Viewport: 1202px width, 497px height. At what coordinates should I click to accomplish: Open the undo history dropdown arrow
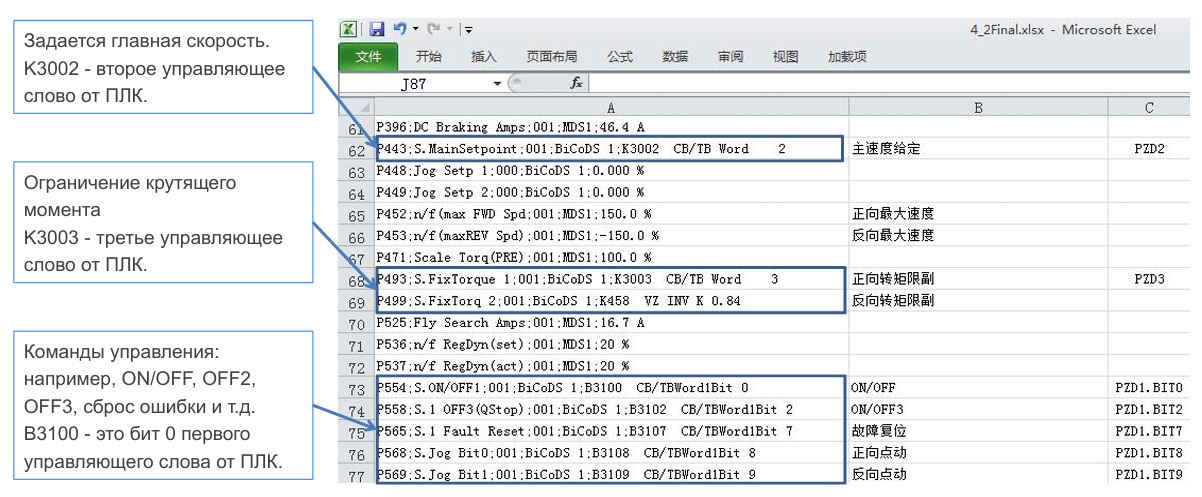click(x=414, y=31)
